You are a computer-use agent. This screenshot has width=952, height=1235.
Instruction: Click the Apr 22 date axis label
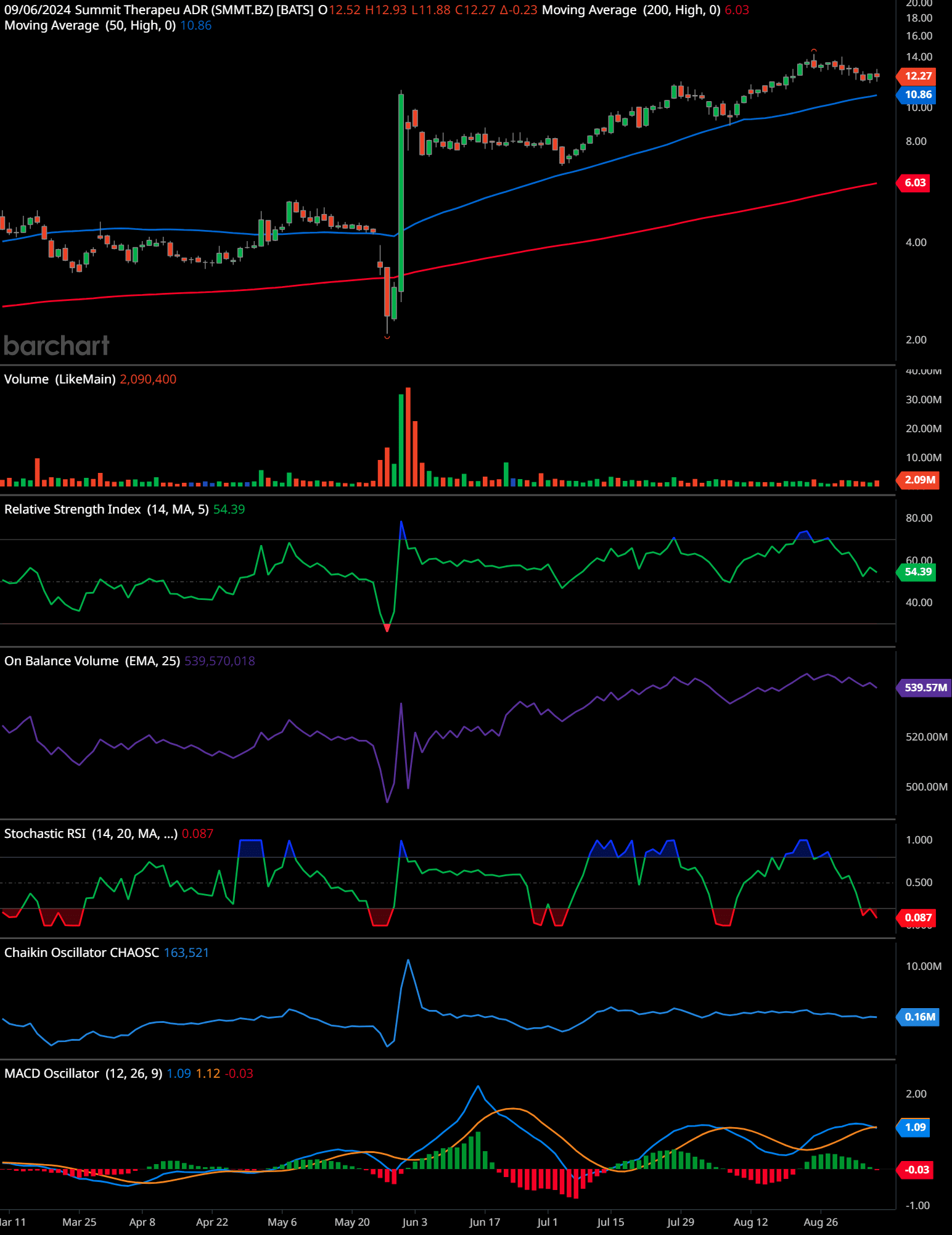(212, 1222)
